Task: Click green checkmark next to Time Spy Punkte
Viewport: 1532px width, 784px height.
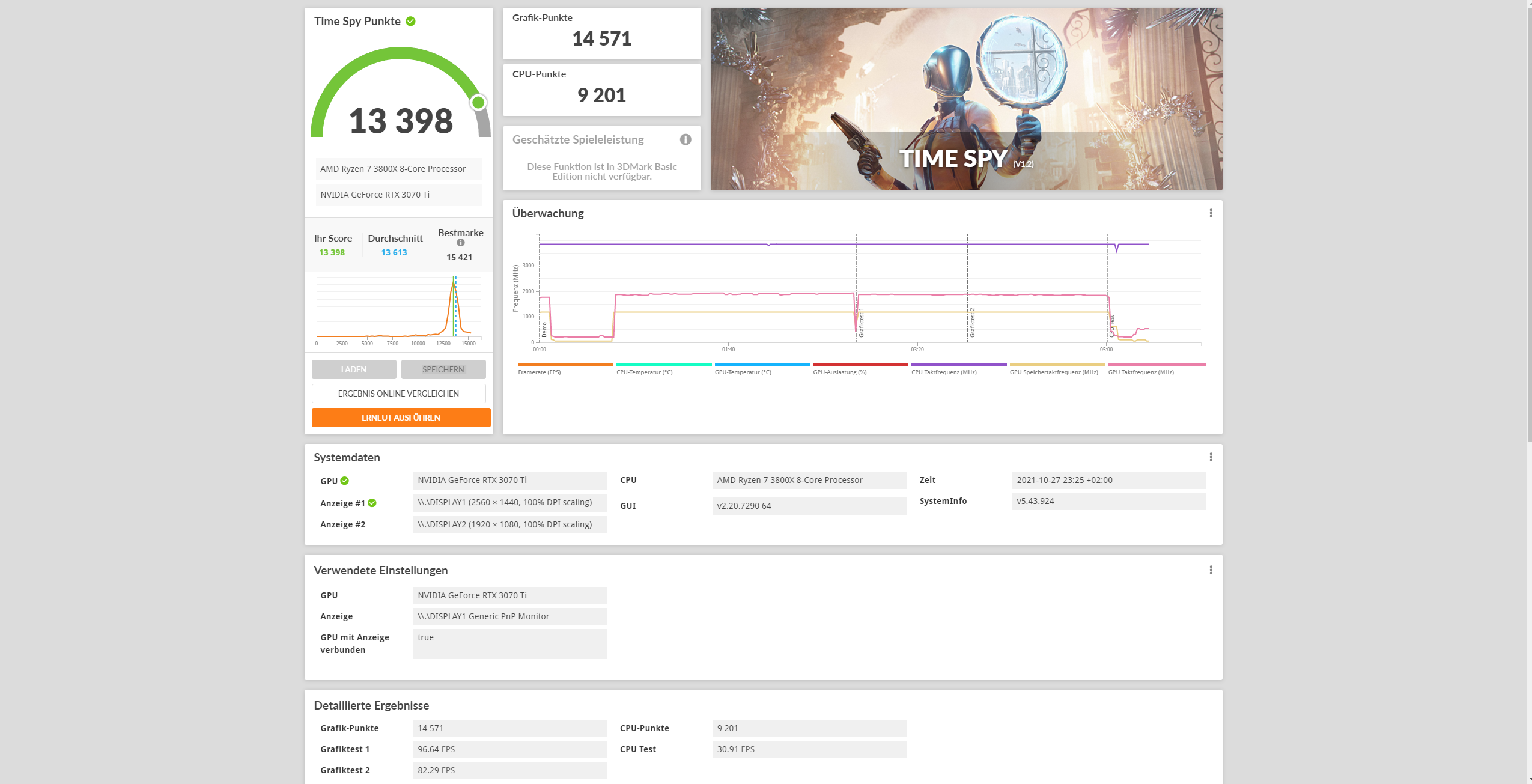Action: tap(411, 22)
